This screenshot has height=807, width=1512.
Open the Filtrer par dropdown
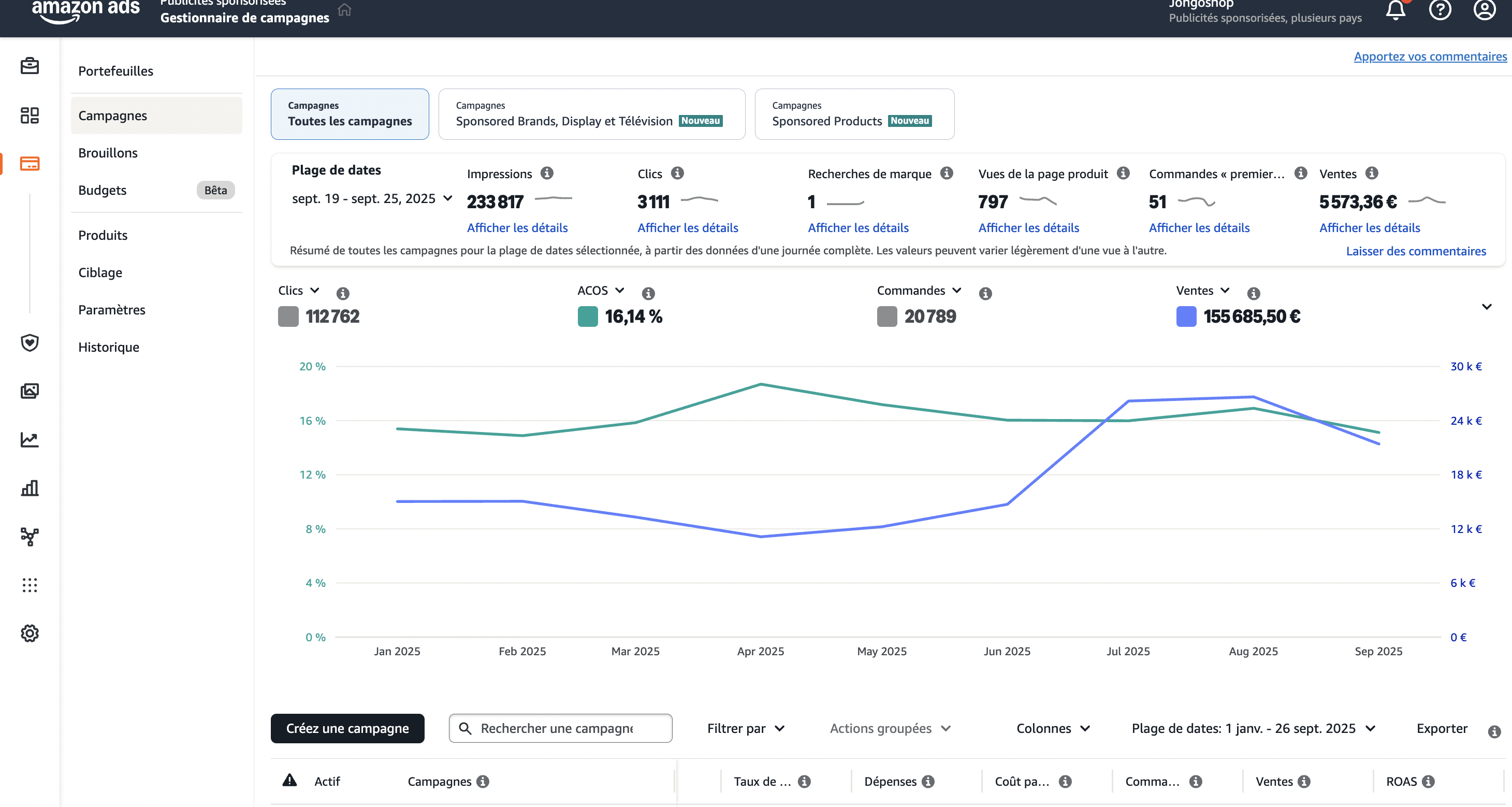click(x=746, y=728)
